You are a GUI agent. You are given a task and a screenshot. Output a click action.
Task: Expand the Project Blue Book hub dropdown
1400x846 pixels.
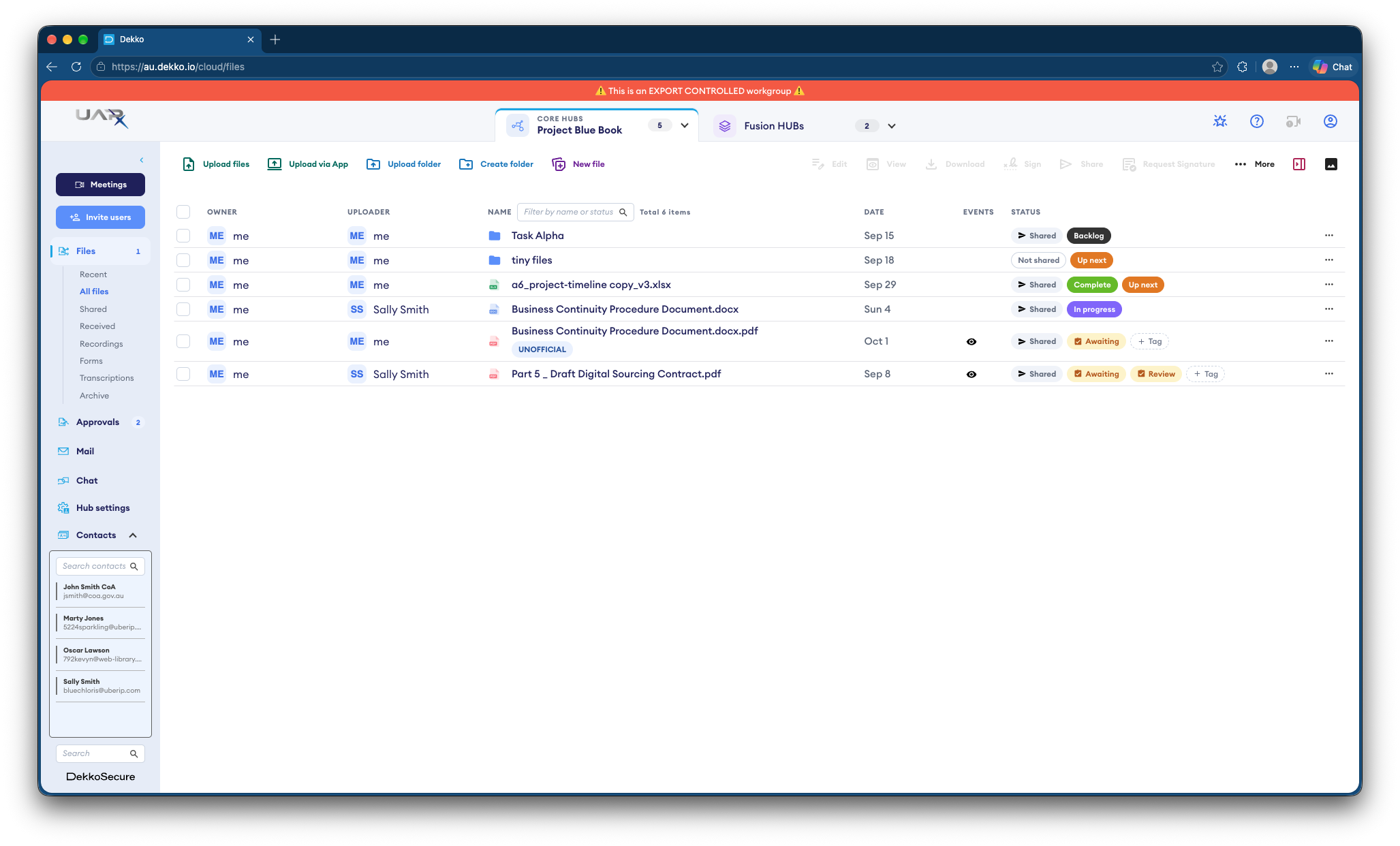(685, 125)
